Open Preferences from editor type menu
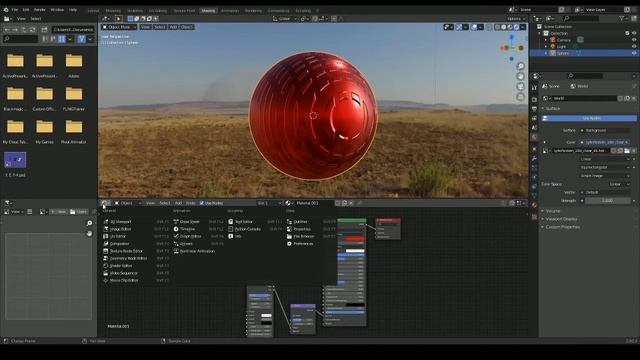This screenshot has height=360, width=640. (303, 244)
